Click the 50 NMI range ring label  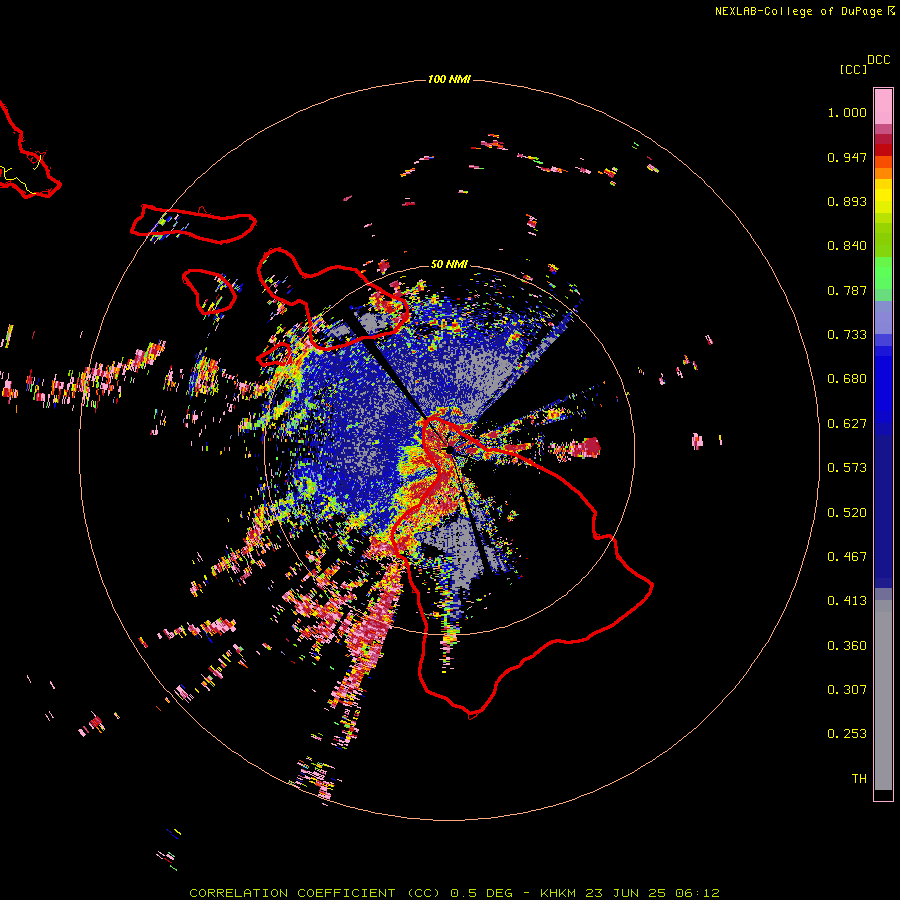pos(449,264)
